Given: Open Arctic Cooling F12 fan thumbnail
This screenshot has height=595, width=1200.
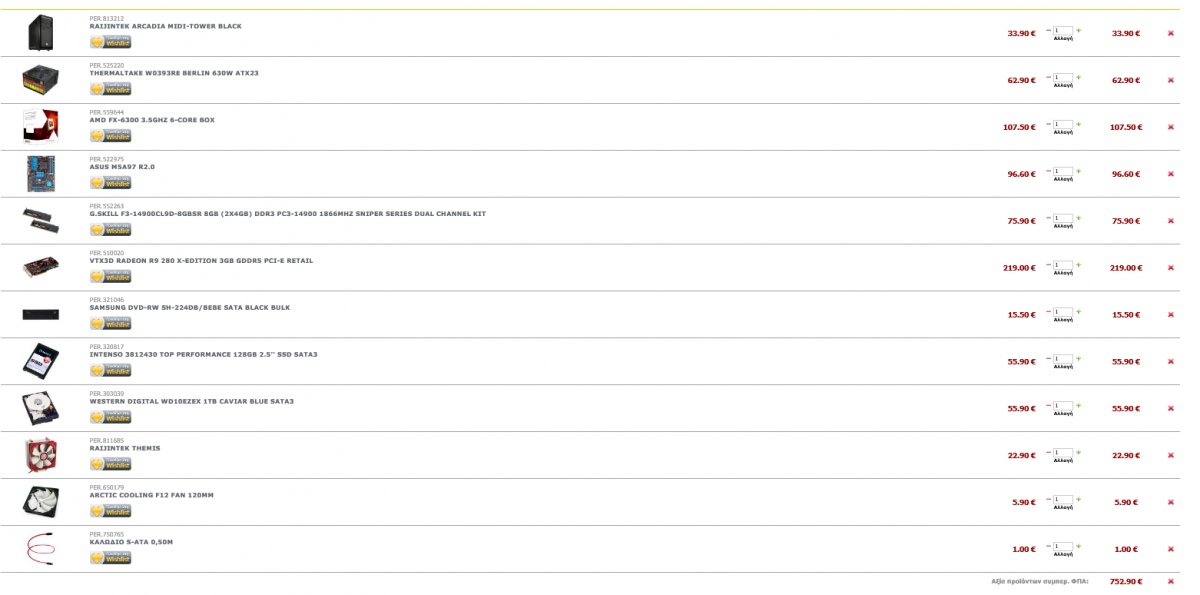Looking at the screenshot, I should [x=41, y=501].
